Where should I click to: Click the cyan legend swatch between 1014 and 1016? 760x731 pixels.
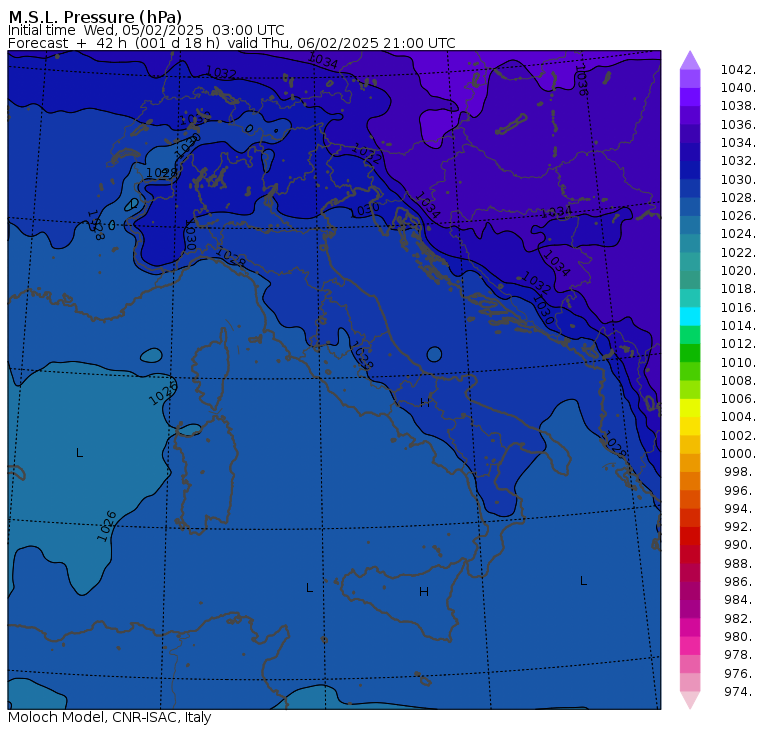pos(690,317)
